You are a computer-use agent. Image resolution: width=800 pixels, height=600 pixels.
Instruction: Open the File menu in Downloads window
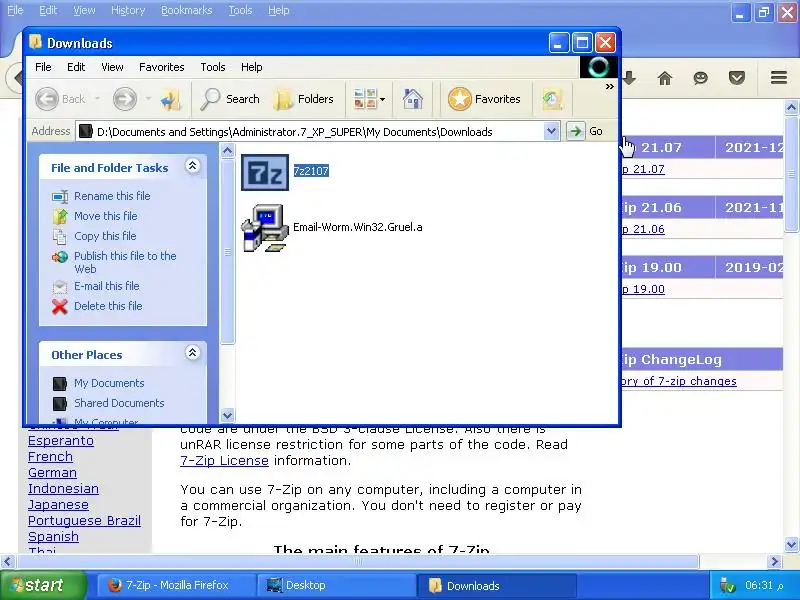43,67
